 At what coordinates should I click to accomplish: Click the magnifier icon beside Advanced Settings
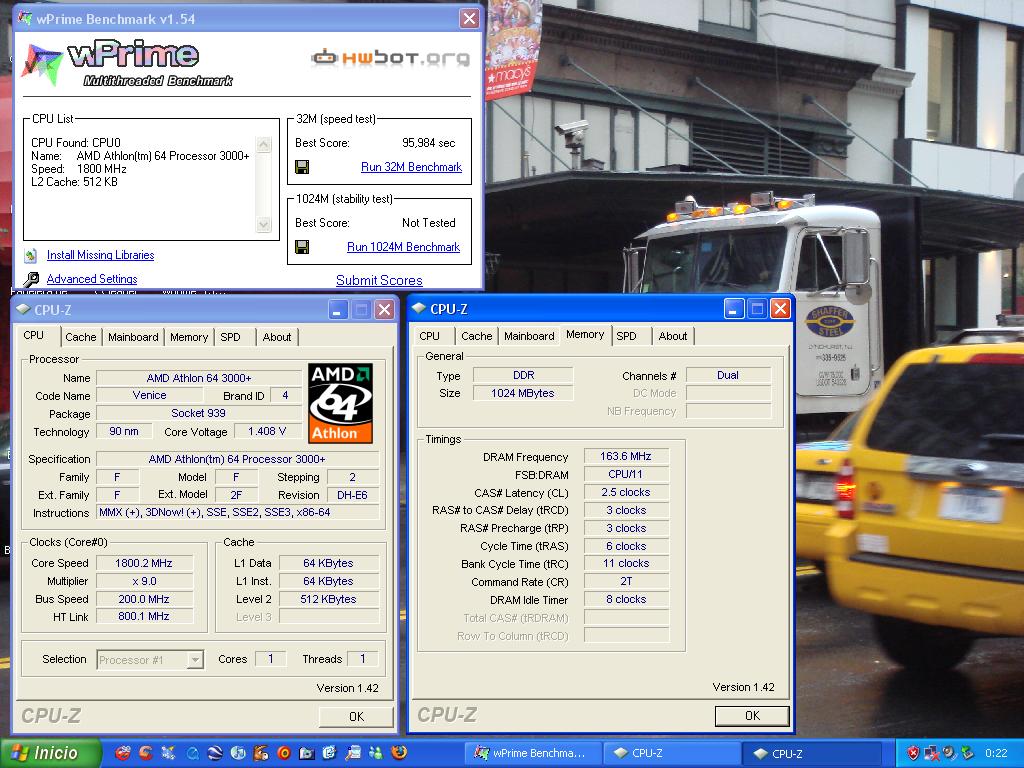tap(31, 280)
